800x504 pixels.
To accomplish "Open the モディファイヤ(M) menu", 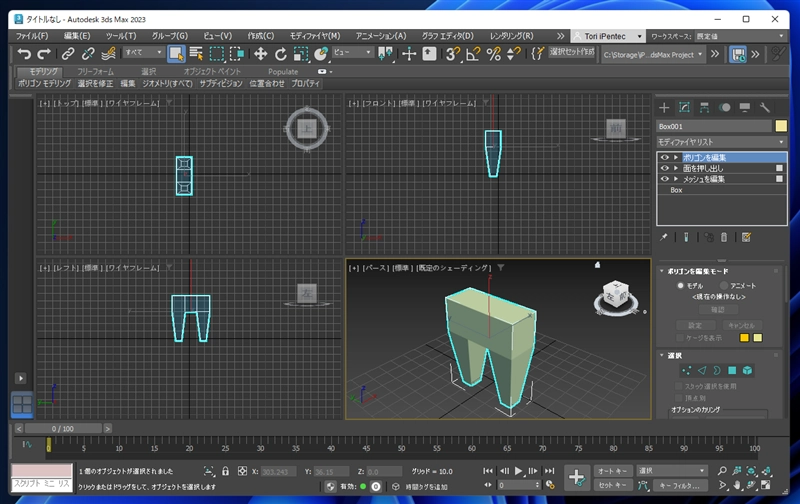I will coord(315,36).
